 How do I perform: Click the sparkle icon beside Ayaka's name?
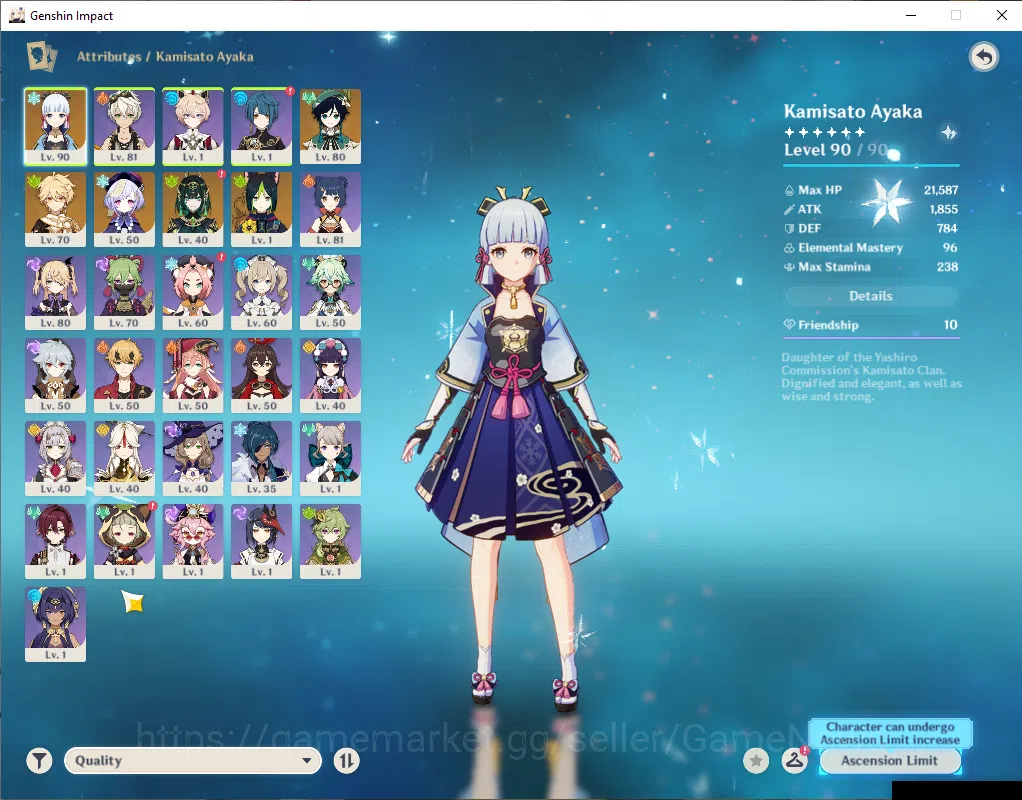click(x=948, y=133)
